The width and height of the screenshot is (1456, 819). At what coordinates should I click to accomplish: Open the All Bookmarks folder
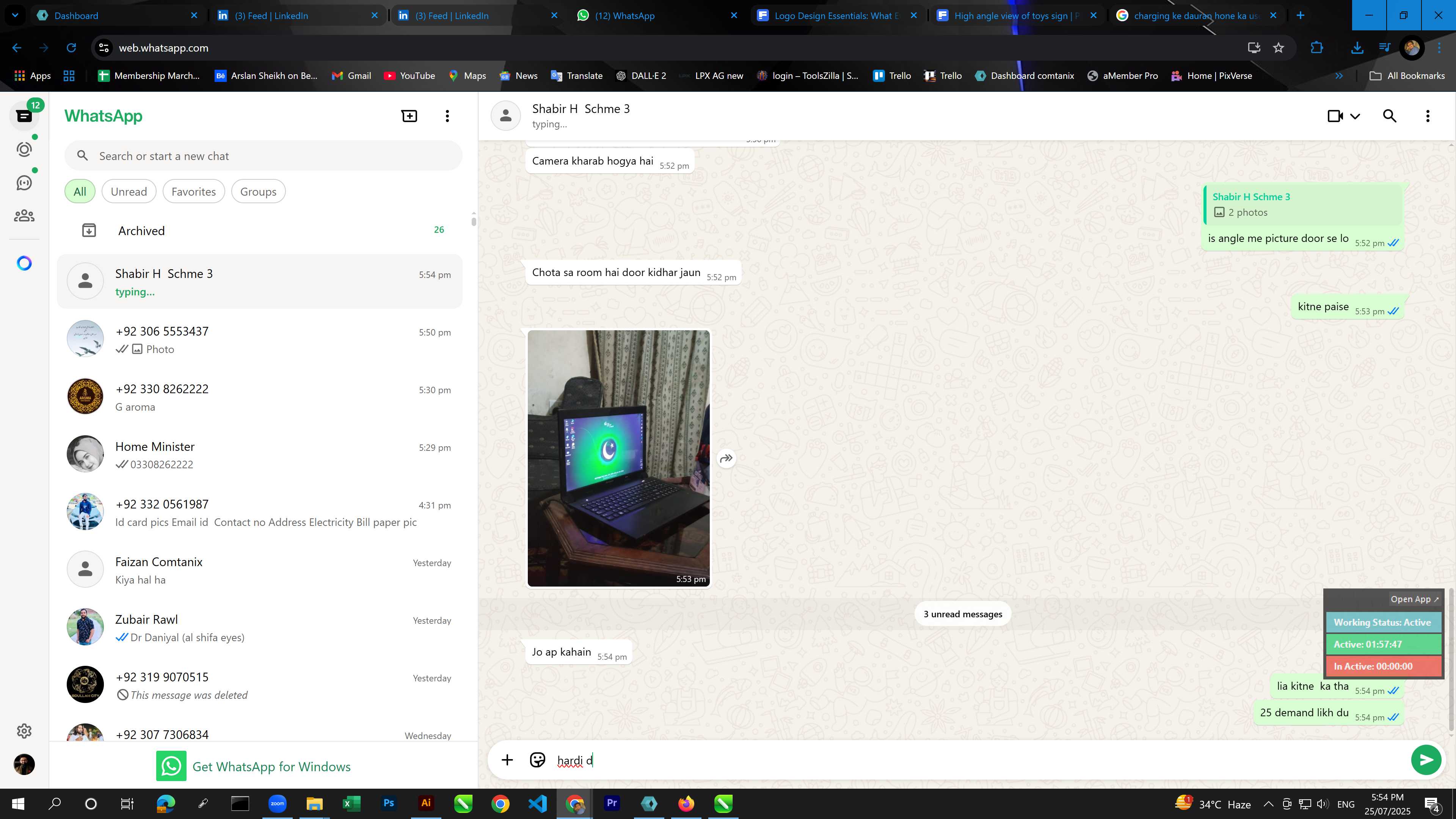1407,76
